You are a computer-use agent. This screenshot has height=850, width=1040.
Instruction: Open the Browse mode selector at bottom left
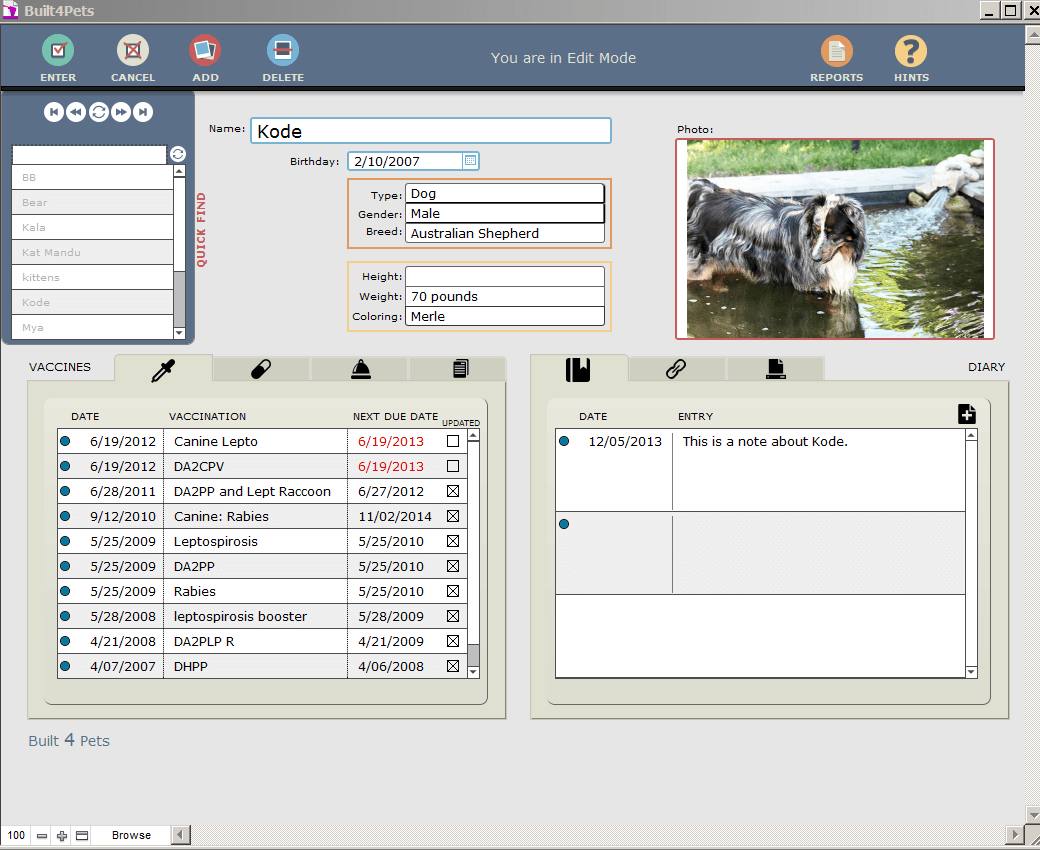point(133,835)
